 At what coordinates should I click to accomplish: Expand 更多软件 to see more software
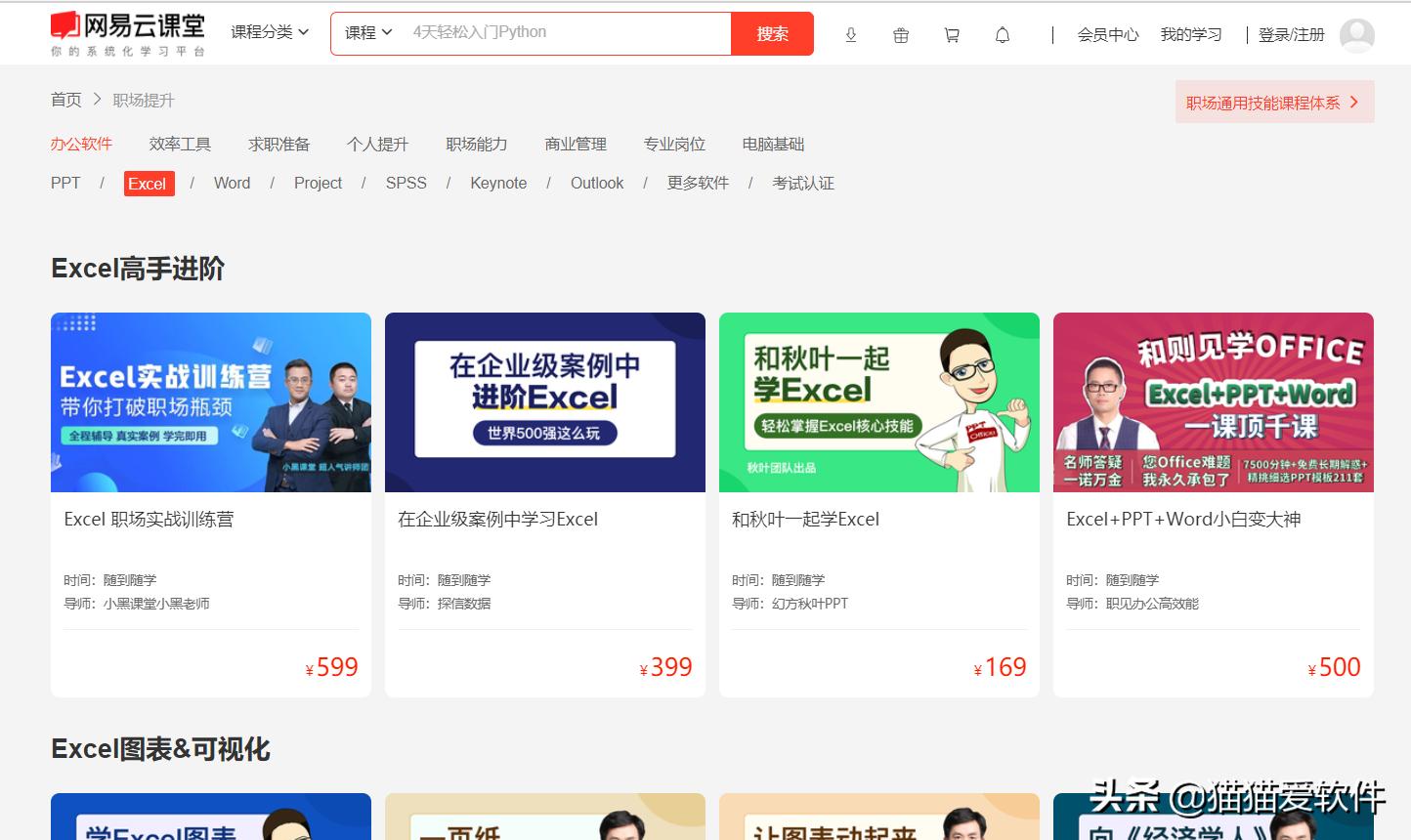(x=698, y=183)
